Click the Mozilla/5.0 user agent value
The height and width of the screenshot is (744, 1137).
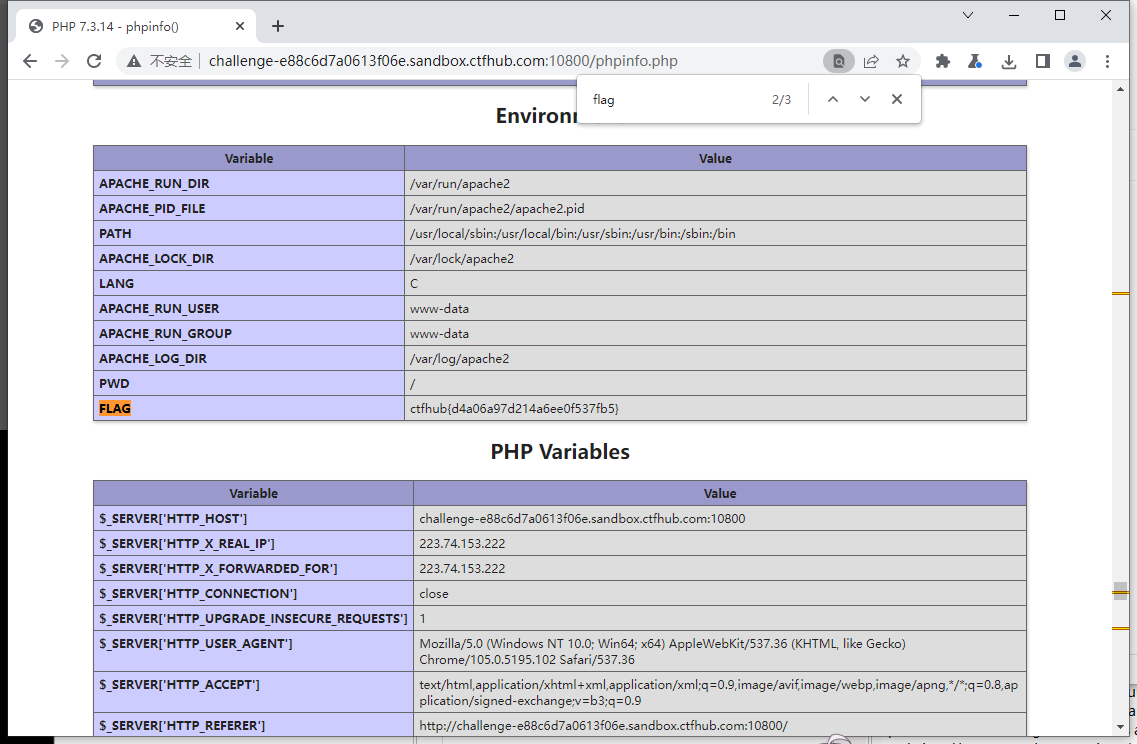[x=662, y=651]
